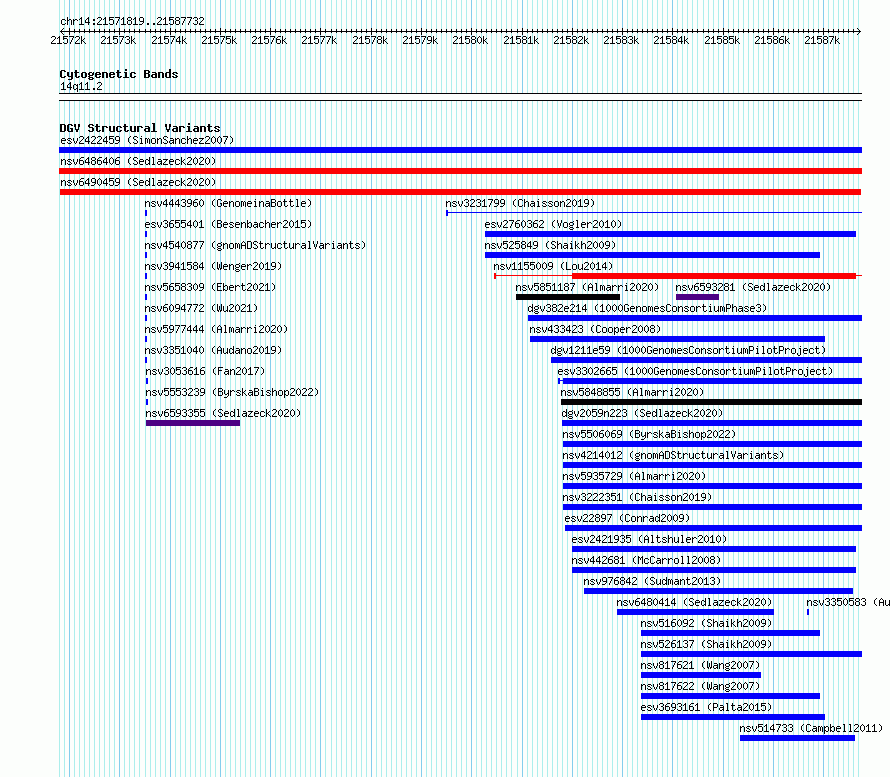Open esv3693161 (Palta2015) variant
Screen dimensions: 890x777
click(x=706, y=707)
